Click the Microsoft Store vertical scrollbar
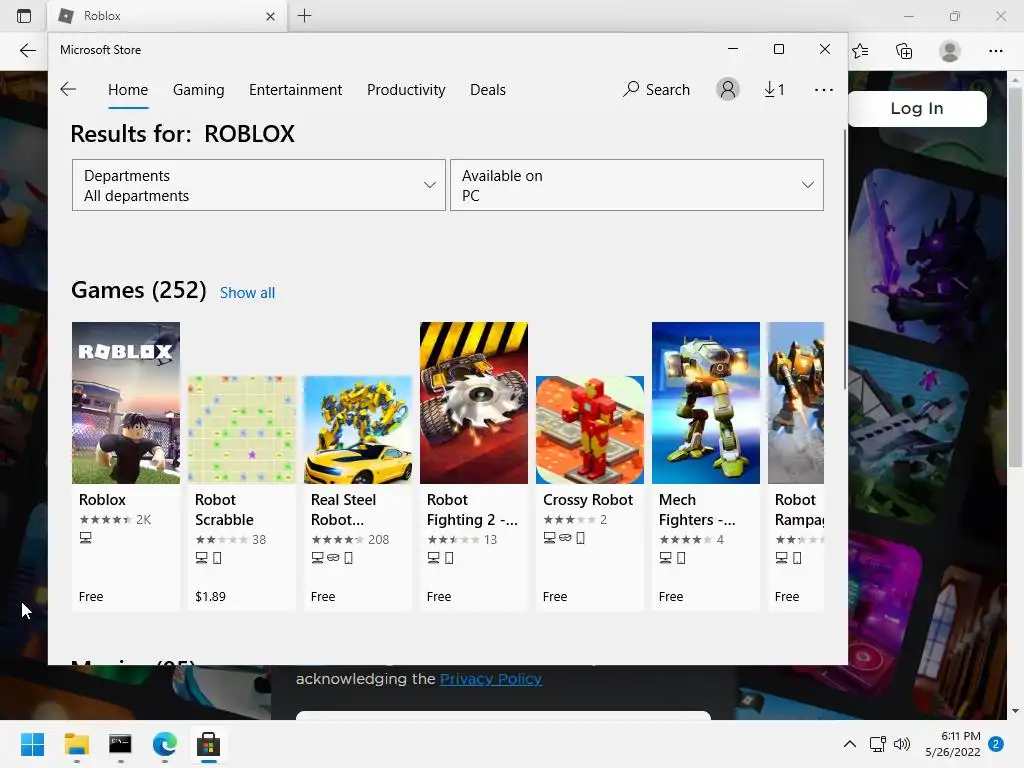 pyautogui.click(x=846, y=260)
